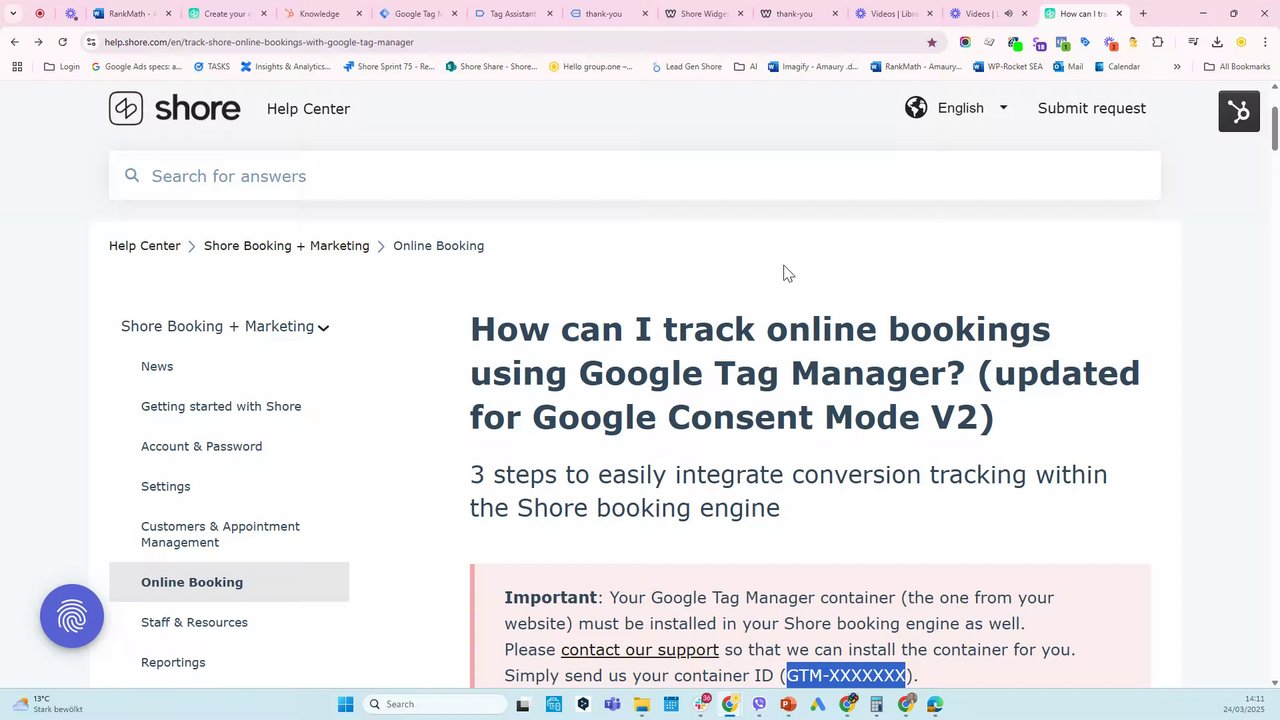Open Staff & Resources in sidebar

194,623
